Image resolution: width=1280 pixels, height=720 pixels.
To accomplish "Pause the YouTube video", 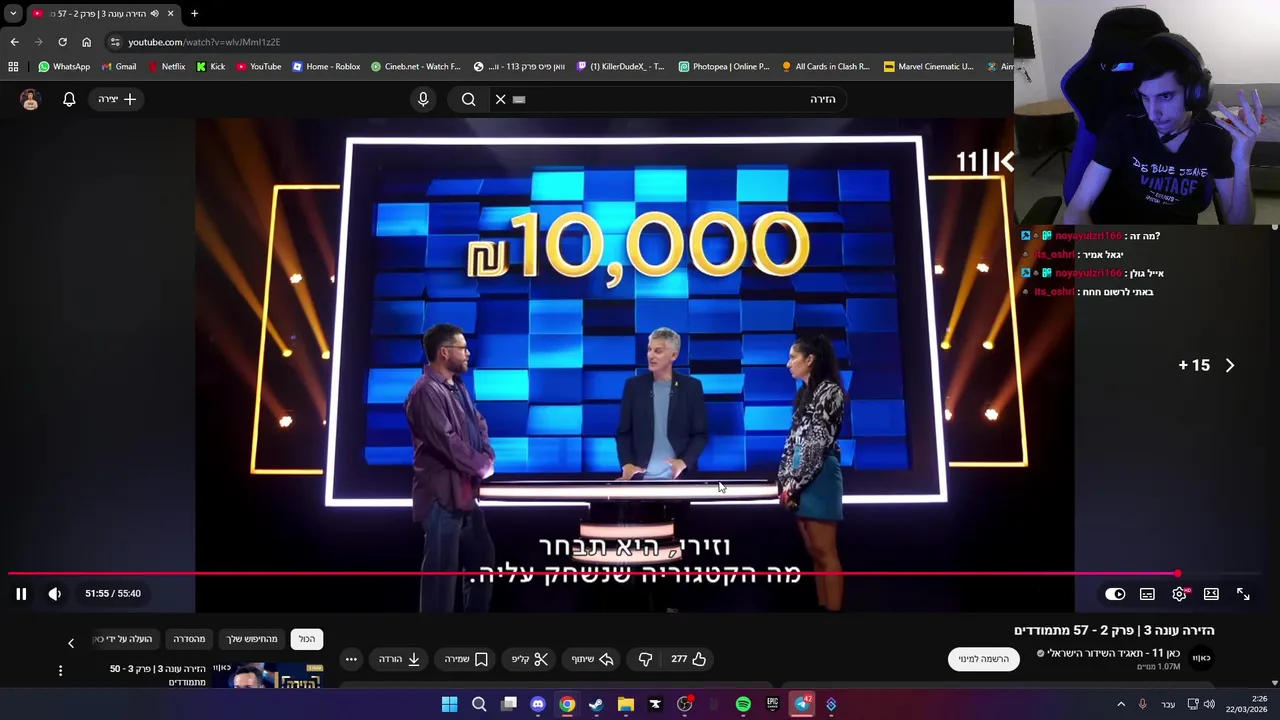I will click(x=21, y=594).
